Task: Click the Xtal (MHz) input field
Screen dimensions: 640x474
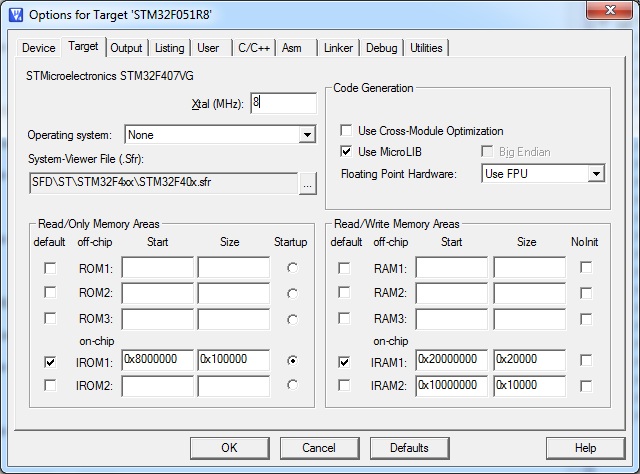Action: click(x=283, y=103)
